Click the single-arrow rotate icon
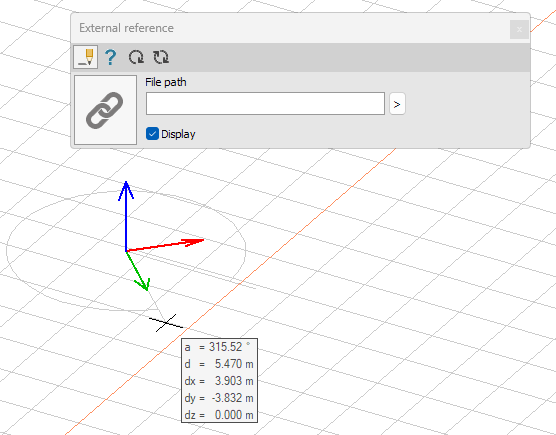This screenshot has height=435, width=556. [136, 57]
